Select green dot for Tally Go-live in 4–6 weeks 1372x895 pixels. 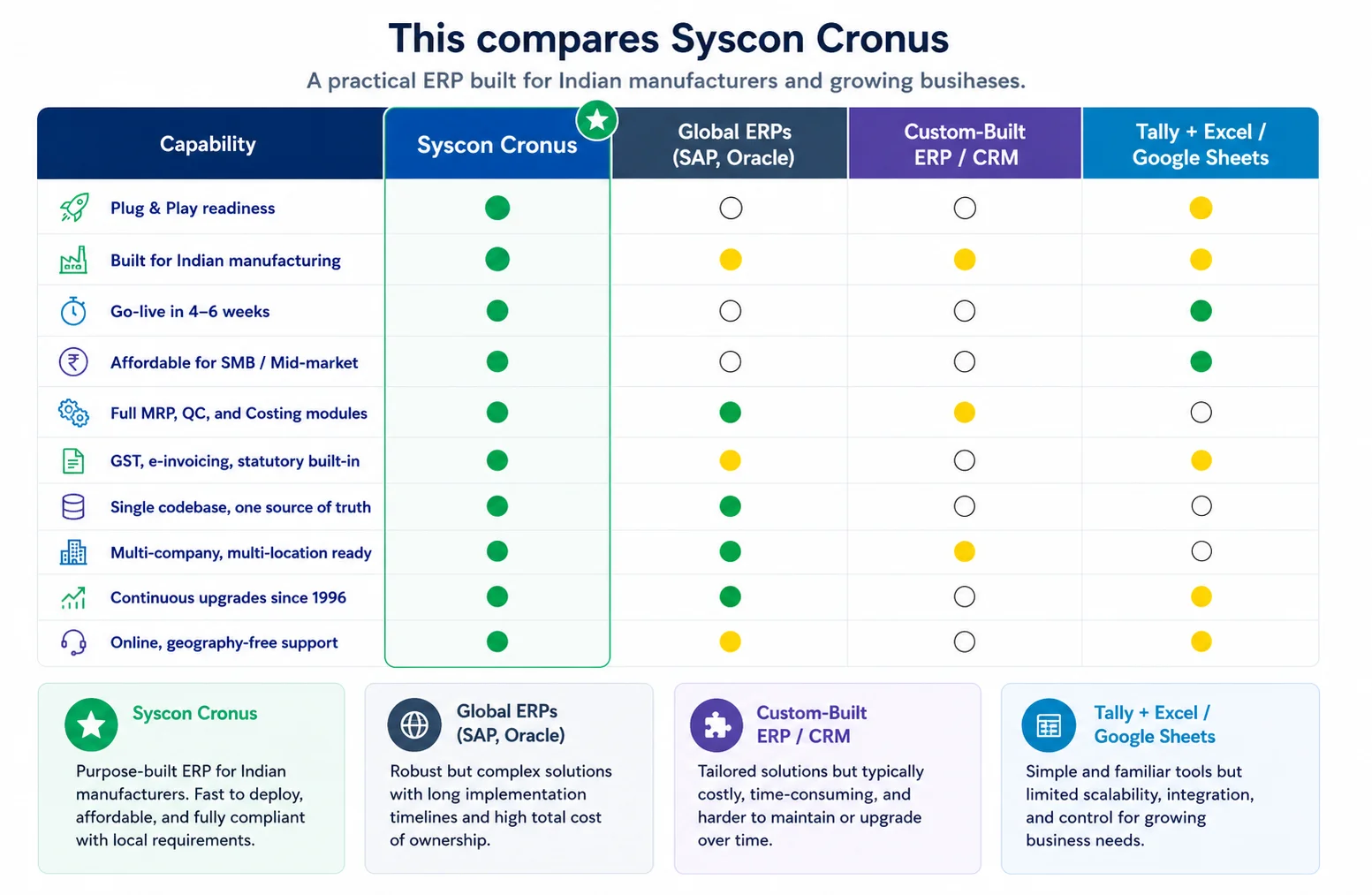1201,311
